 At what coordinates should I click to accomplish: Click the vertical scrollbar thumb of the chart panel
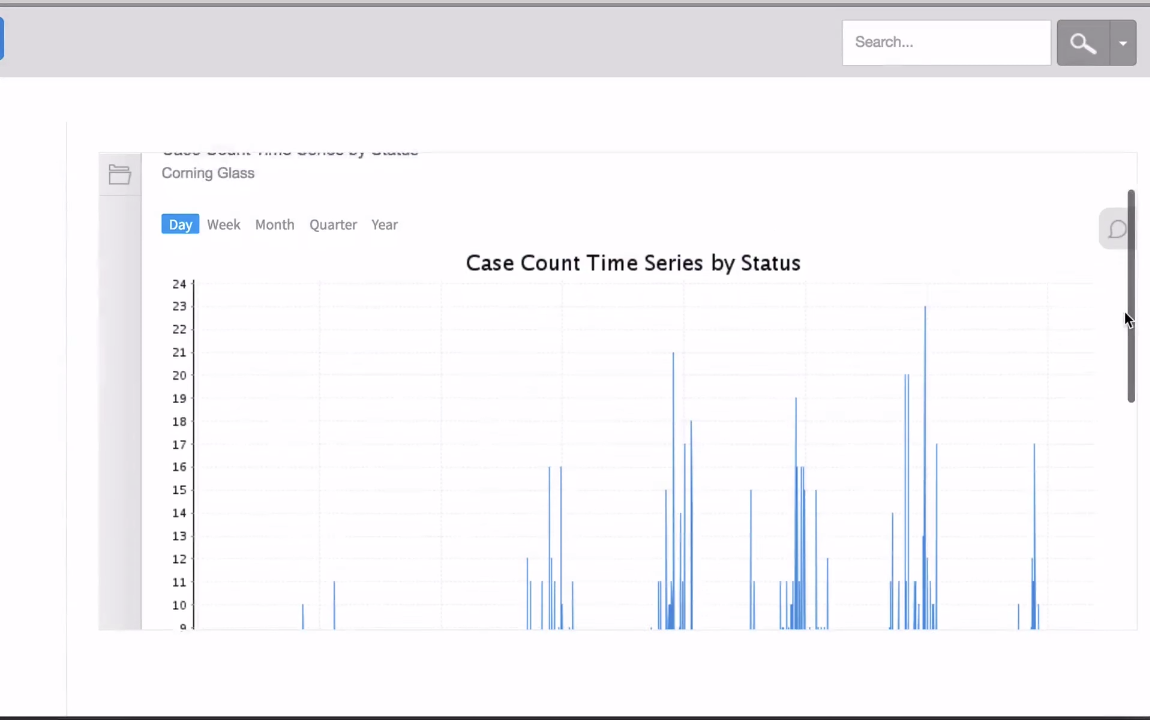1131,295
